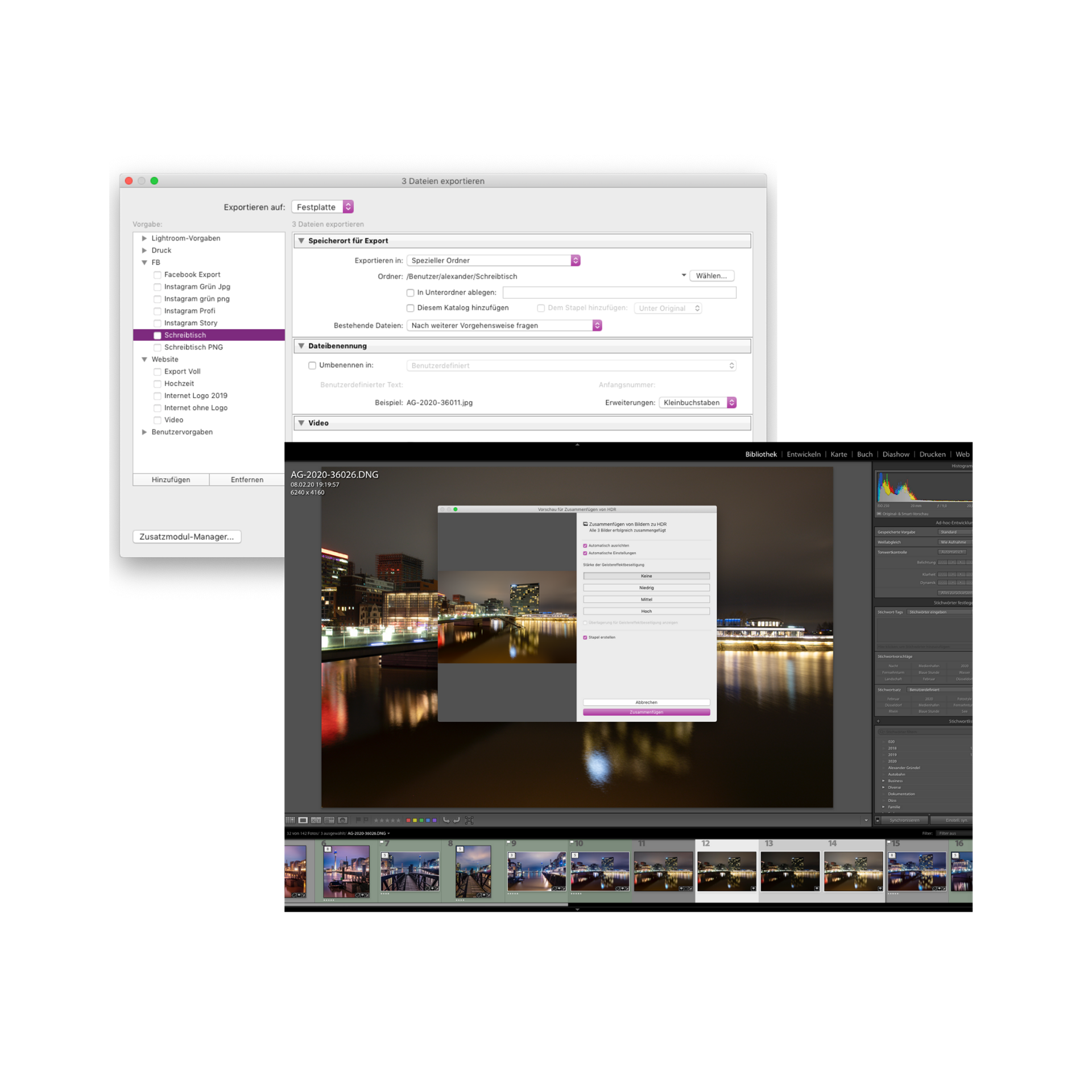The height and width of the screenshot is (1092, 1092).
Task: Click Hinzufügen preset button
Action: pos(171,479)
